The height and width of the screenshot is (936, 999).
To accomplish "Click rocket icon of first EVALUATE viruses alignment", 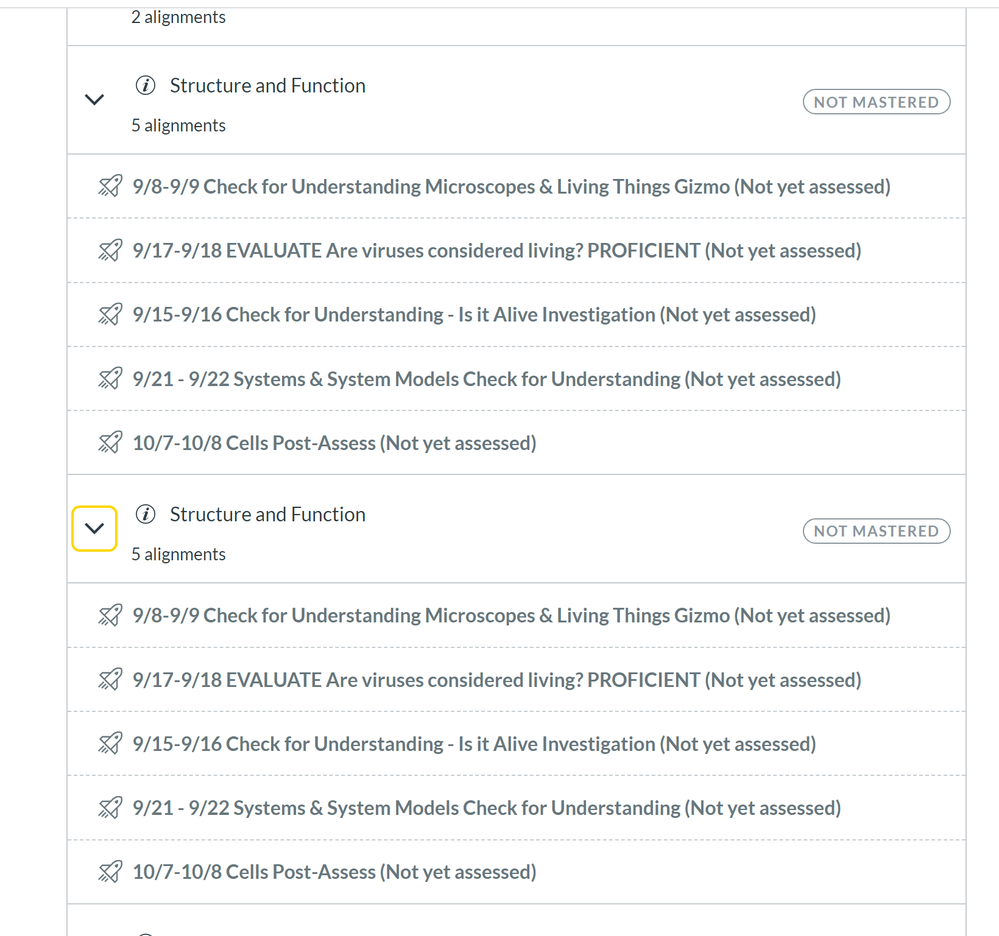I will pos(110,250).
